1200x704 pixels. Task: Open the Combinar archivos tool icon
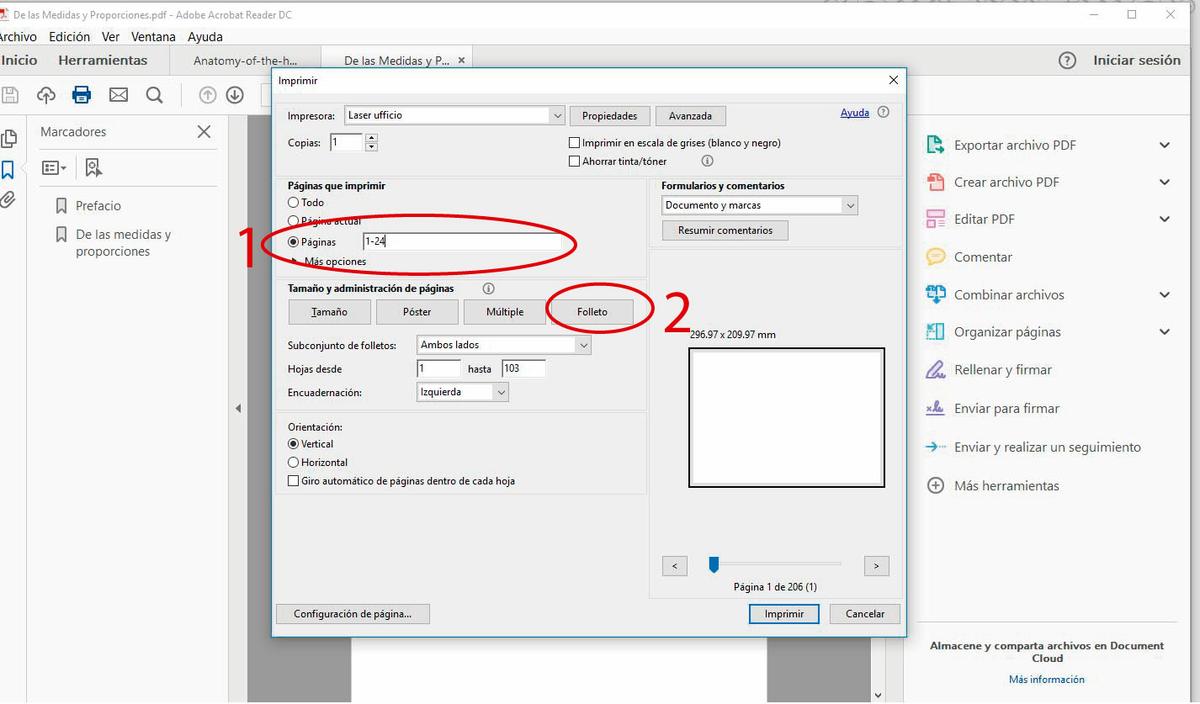pos(935,294)
